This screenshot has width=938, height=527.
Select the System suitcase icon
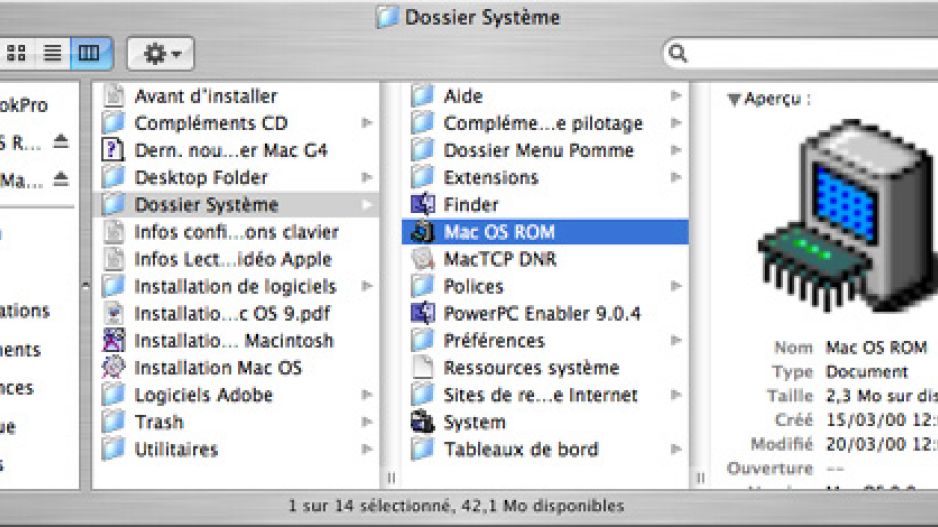click(x=423, y=422)
